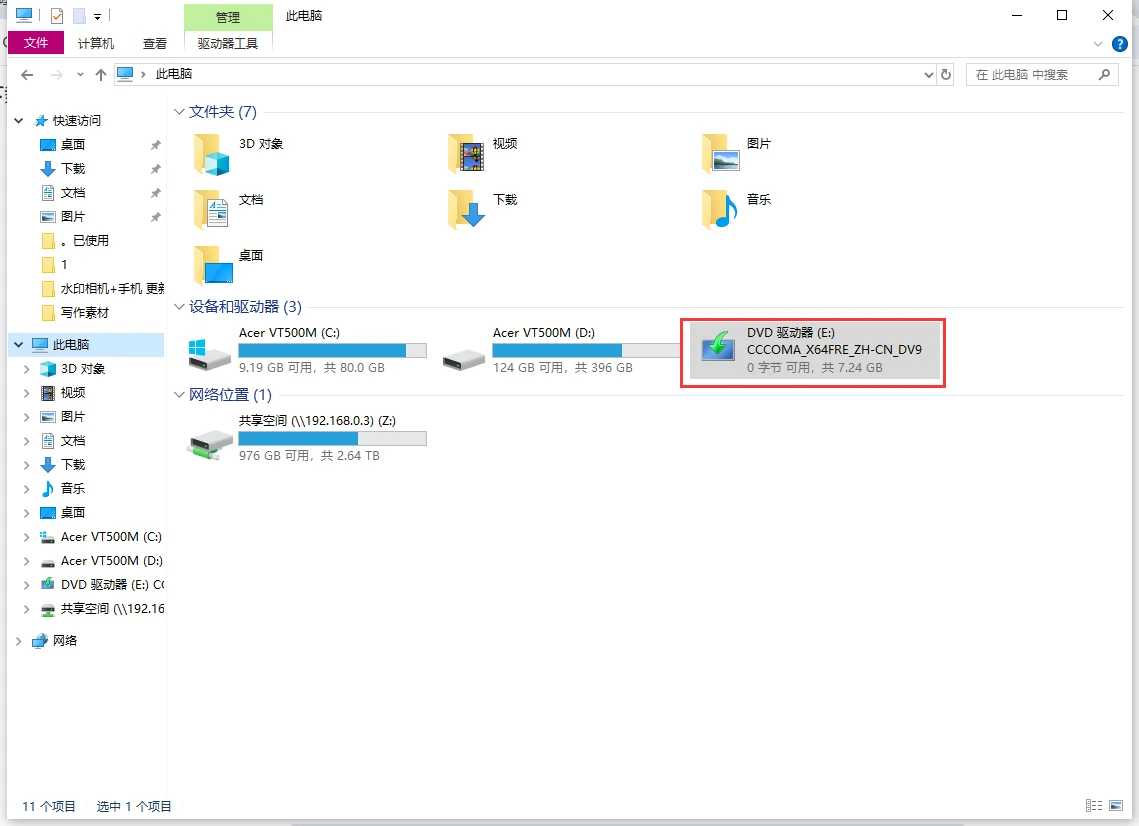Expand Acer VT500M (C:) in navigation pane
Screen dimensions: 1139x826
[28, 537]
